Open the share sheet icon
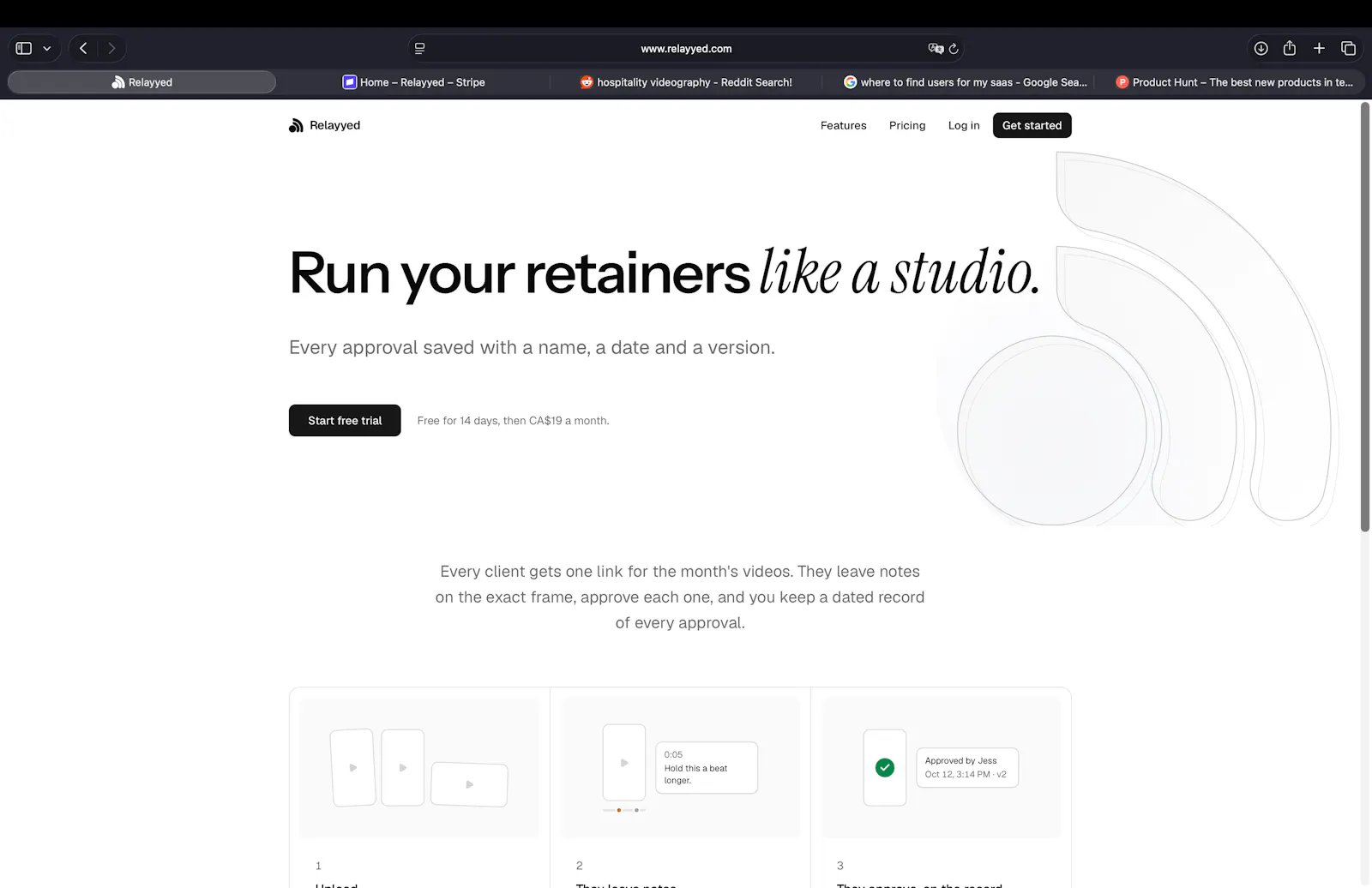Viewport: 1372px width, 888px height. click(1290, 48)
